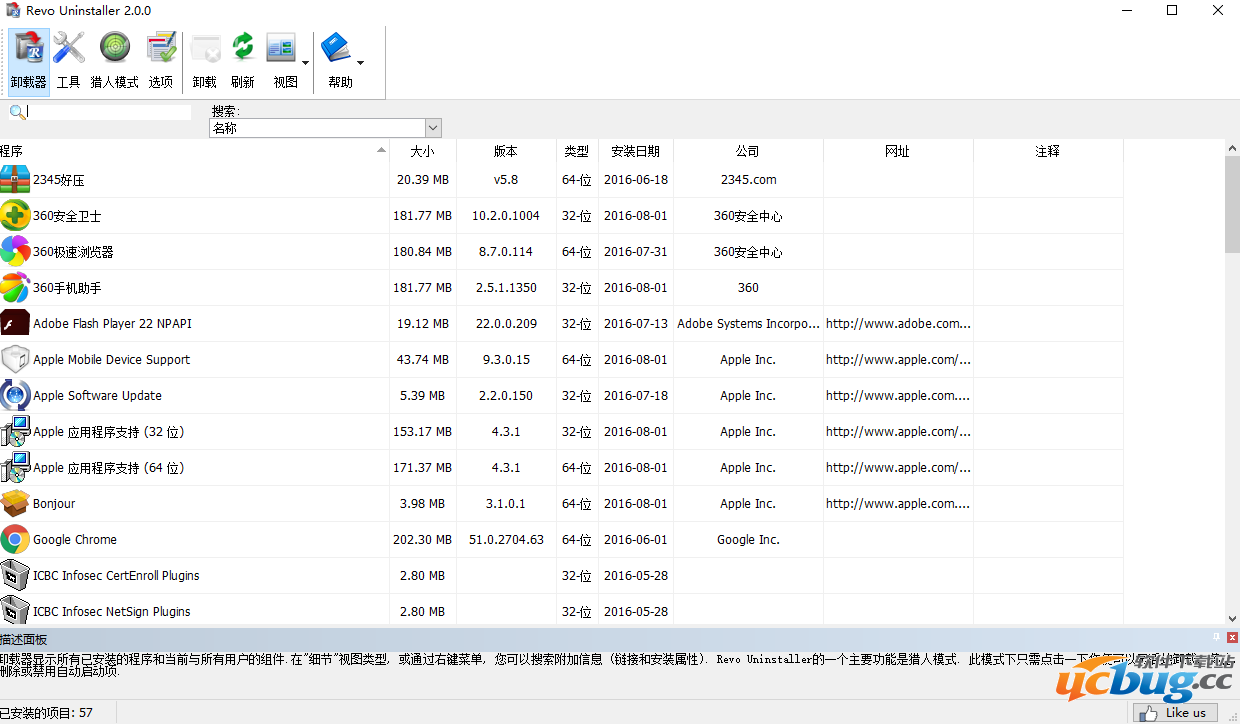Sort list by 安装日期 column header
Viewport: 1240px width, 724px height.
tap(635, 151)
